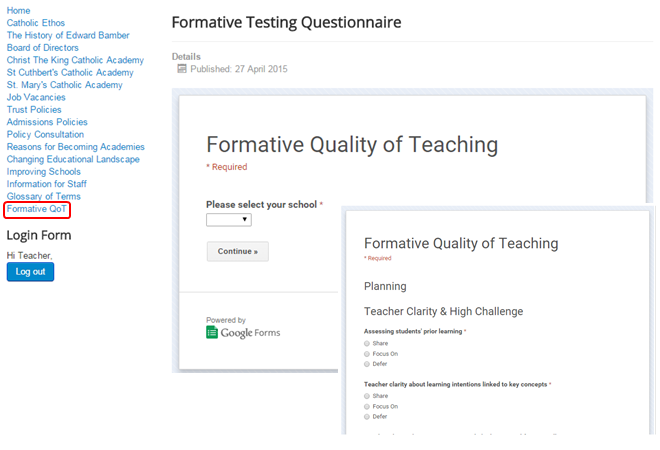Click the Google Forms logo icon

(212, 332)
